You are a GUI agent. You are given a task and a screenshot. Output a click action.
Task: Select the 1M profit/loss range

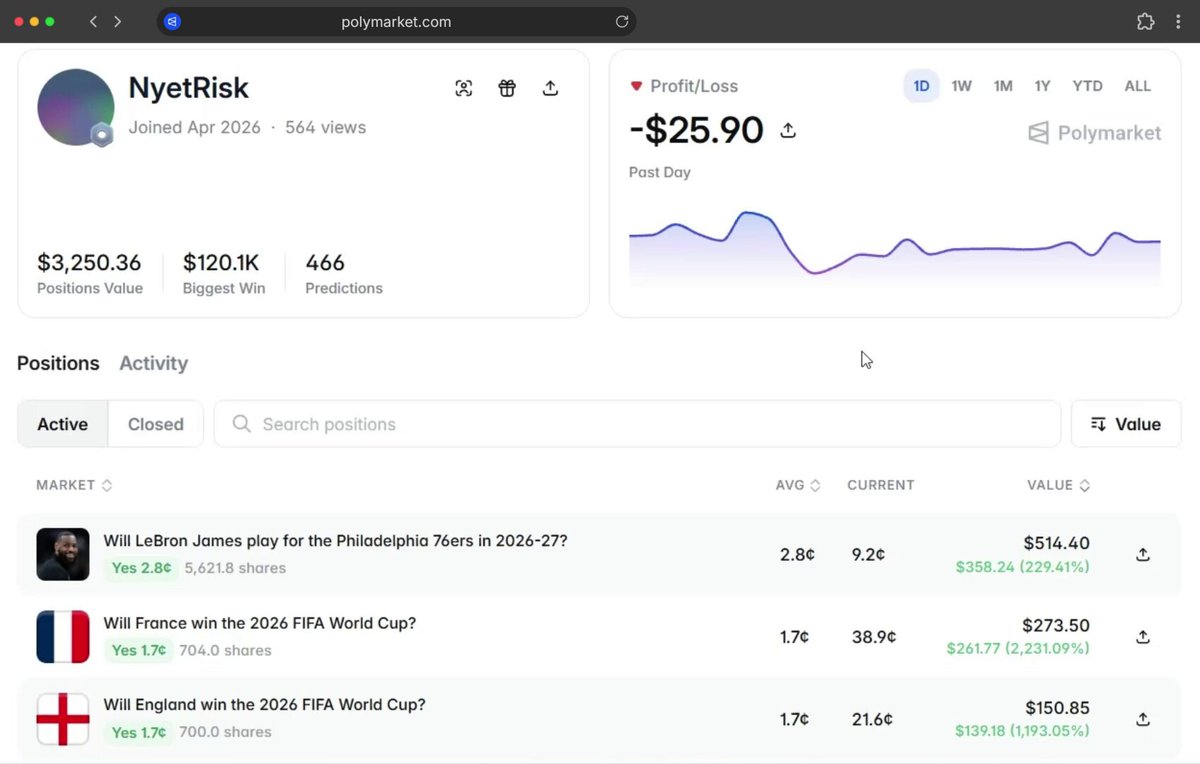pyautogui.click(x=1003, y=86)
